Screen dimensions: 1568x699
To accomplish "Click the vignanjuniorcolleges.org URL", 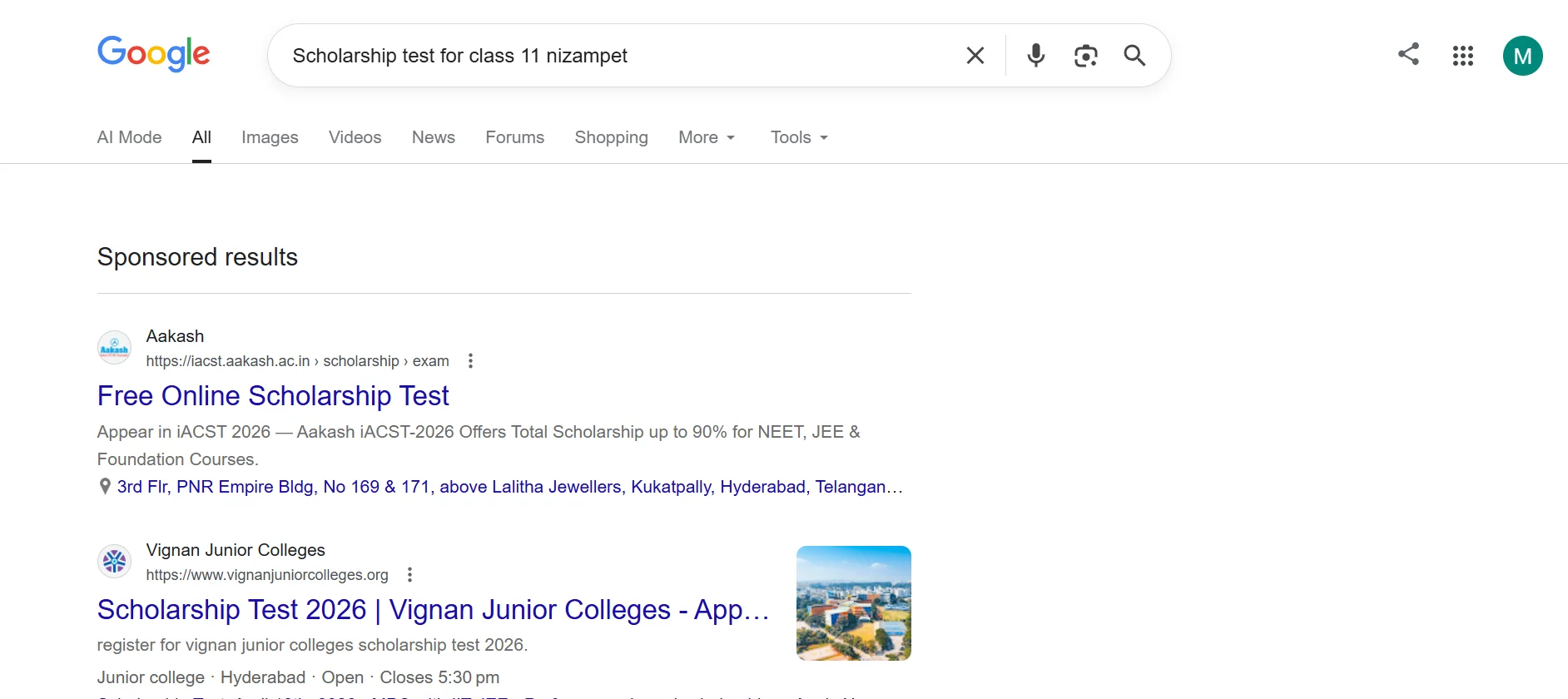I will [267, 575].
